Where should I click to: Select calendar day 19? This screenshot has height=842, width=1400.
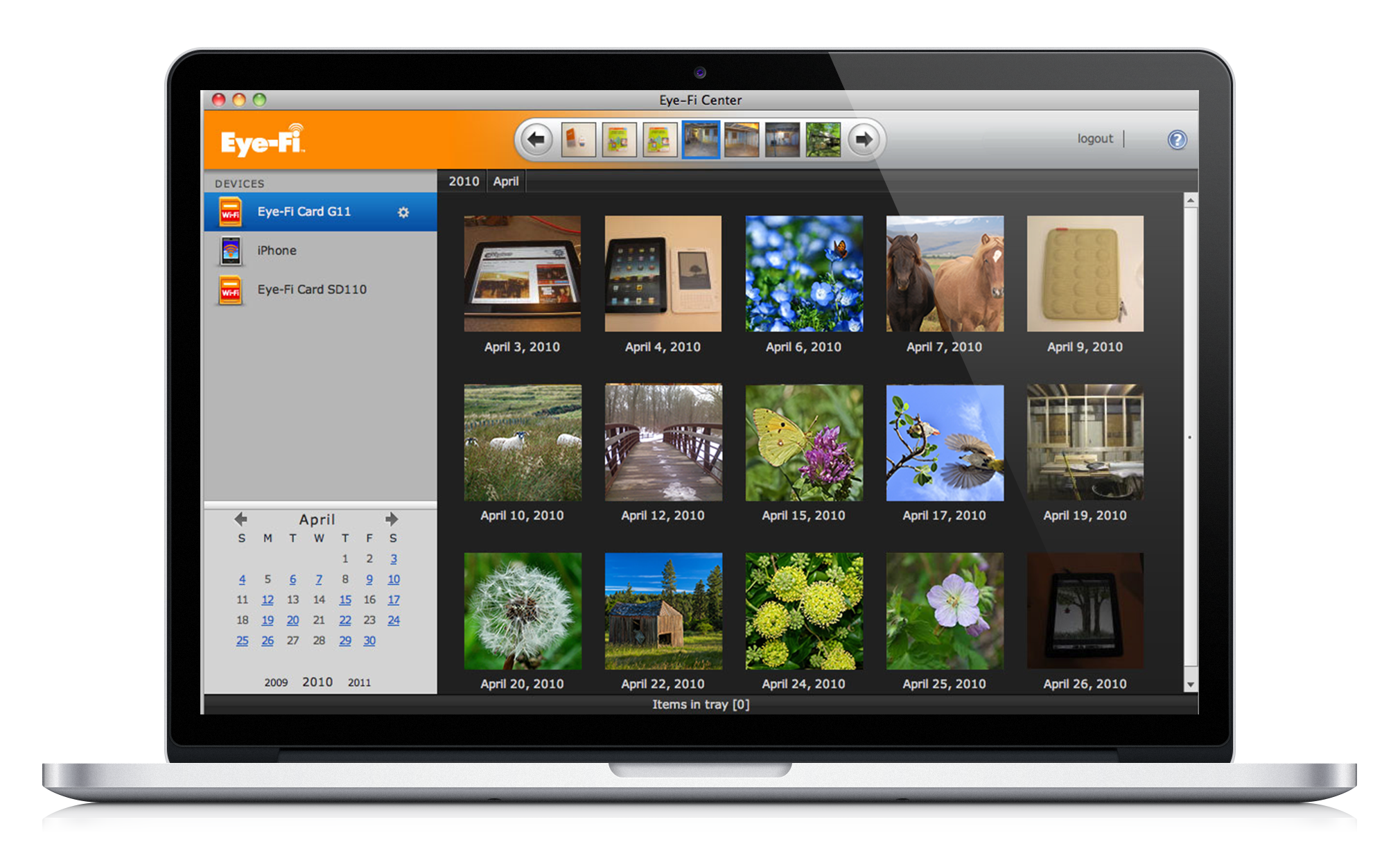click(268, 620)
